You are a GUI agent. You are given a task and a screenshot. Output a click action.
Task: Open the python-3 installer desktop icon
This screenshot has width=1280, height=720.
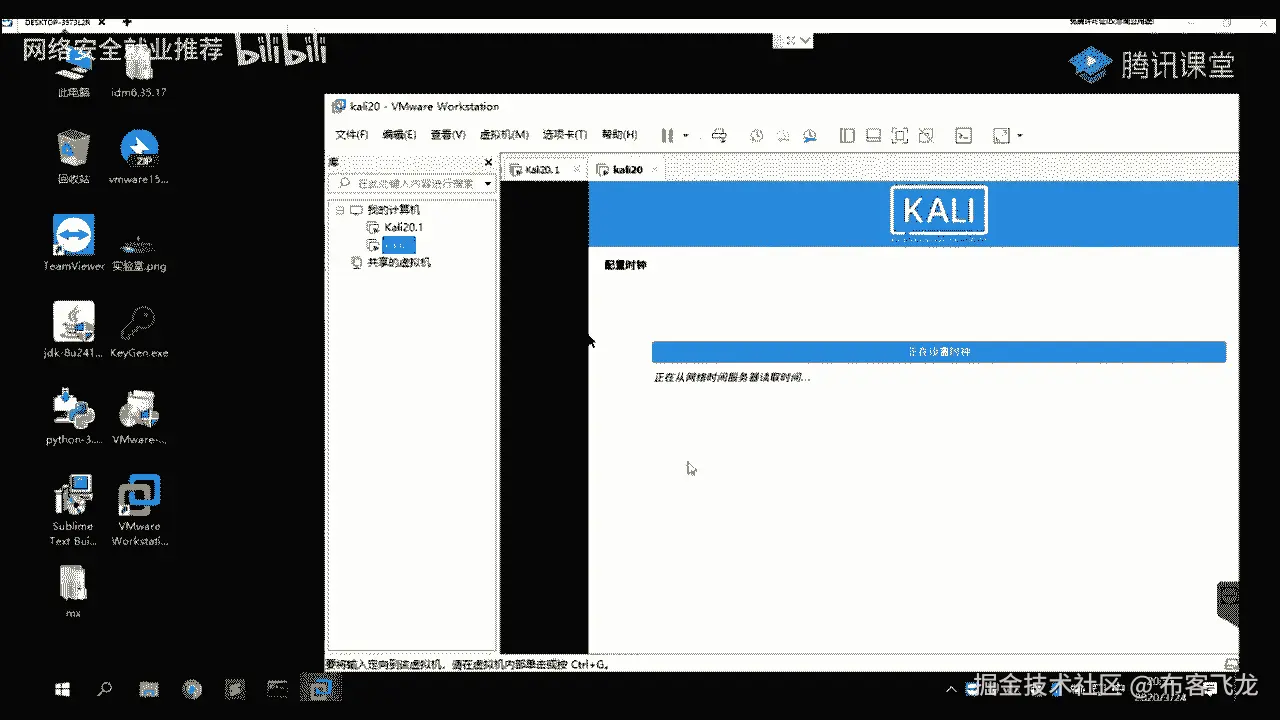[74, 416]
